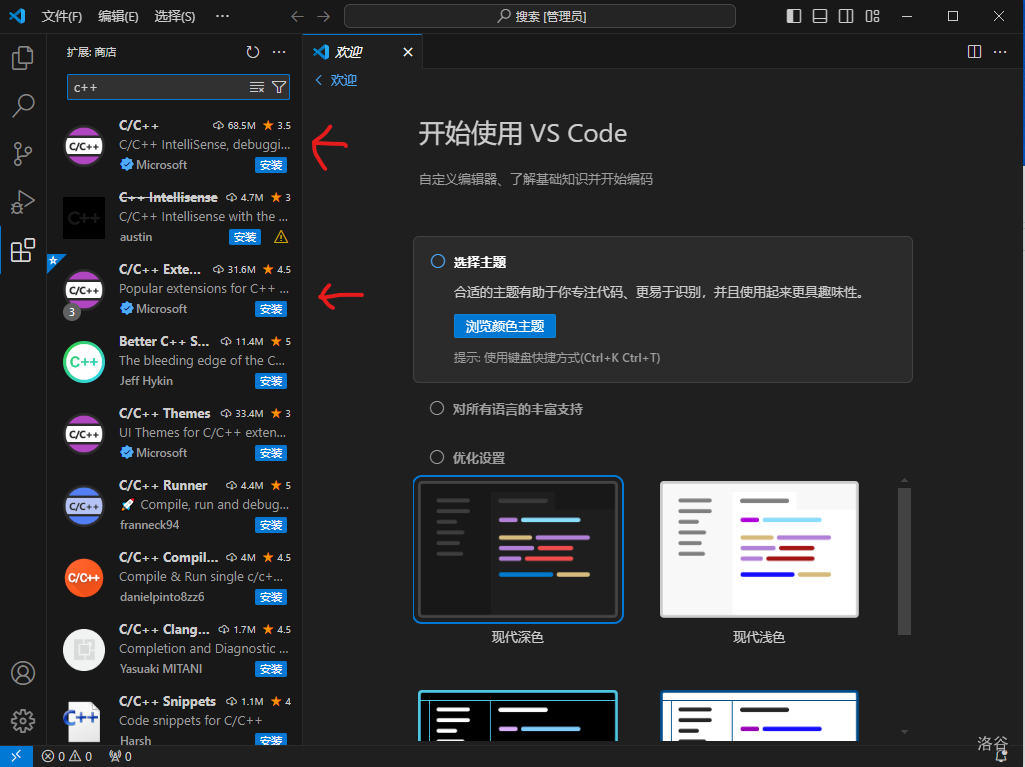The image size is (1025, 767).
Task: Click Jeff Hykin publisher name
Action: (x=146, y=381)
